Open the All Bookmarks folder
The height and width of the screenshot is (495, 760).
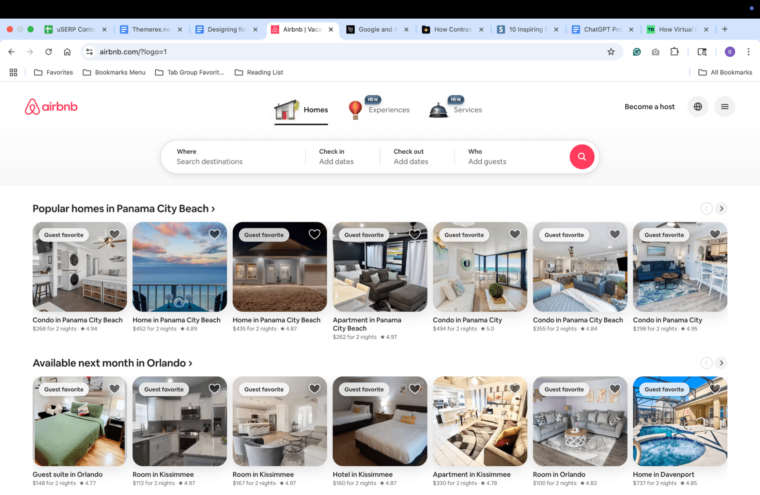725,72
